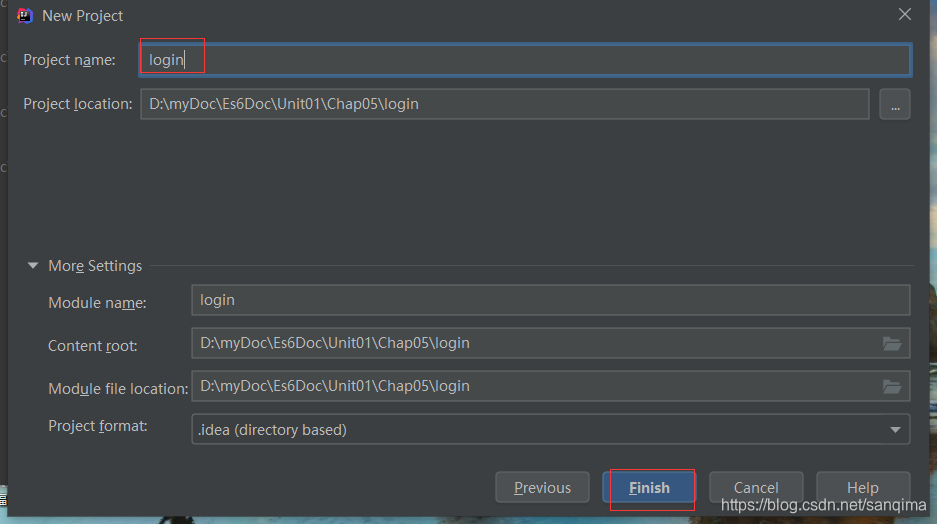The height and width of the screenshot is (524, 937).
Task: Click Finish to create the project
Action: (x=649, y=488)
